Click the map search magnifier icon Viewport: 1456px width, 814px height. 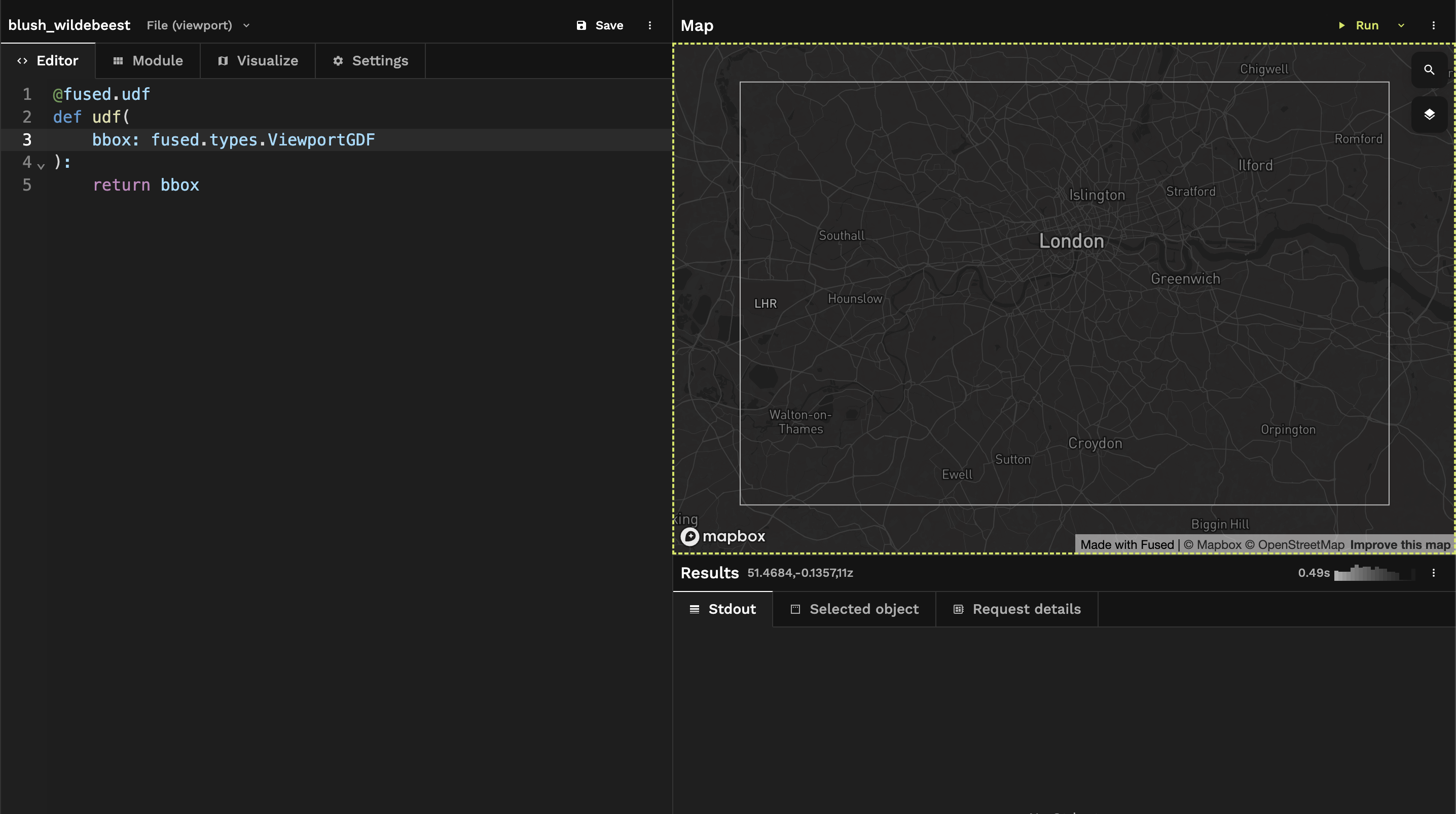(1429, 69)
